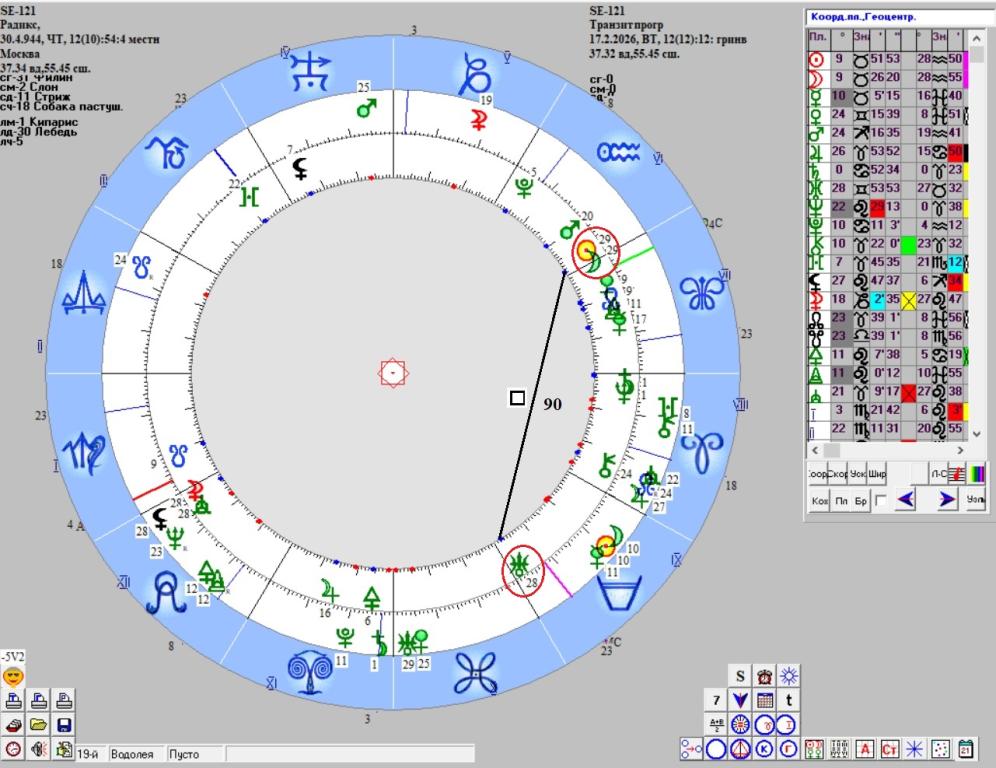Click the speaker sound icon
The width and height of the screenshot is (996, 768).
(x=39, y=749)
